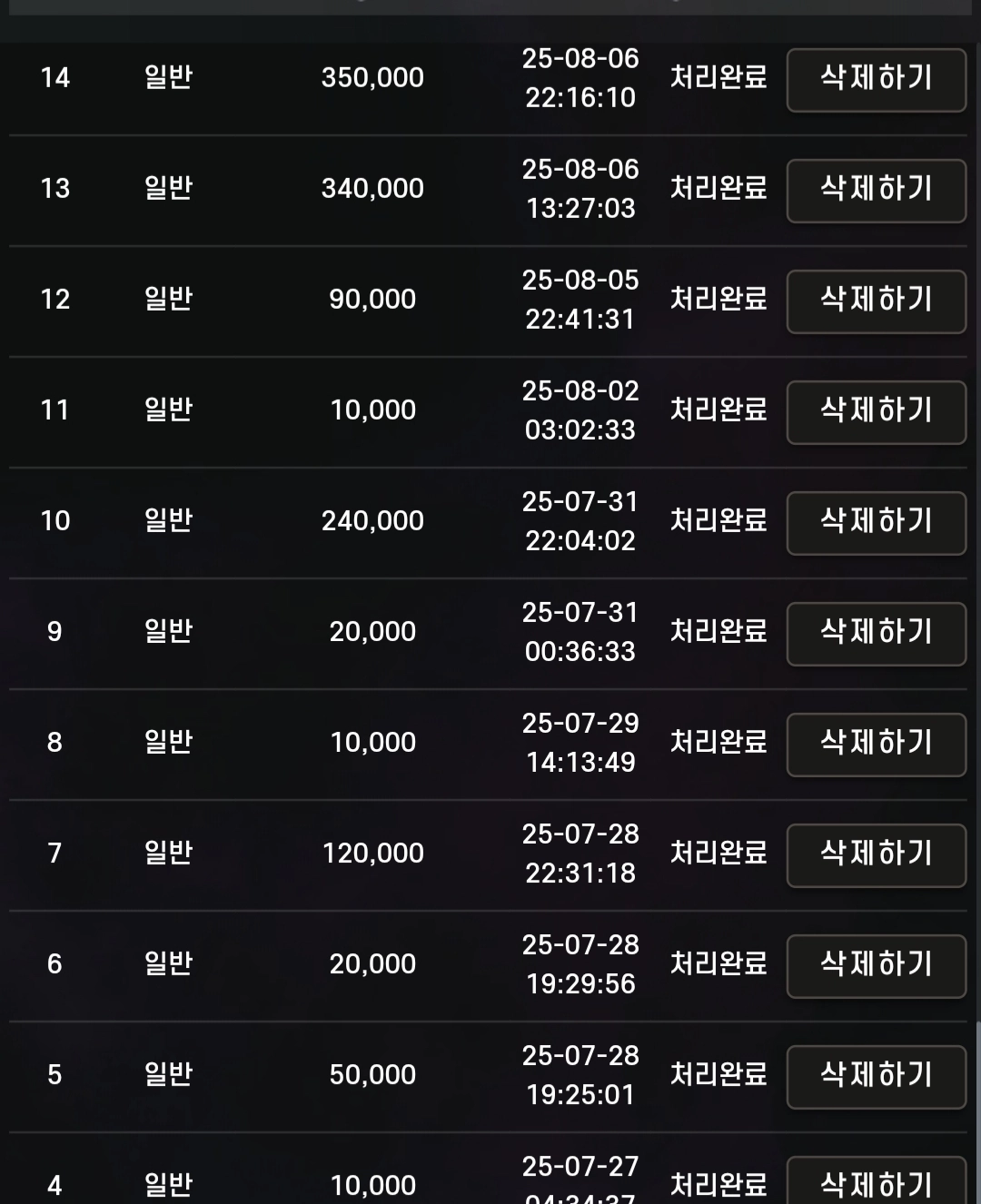Select the 일반 type in row 7
This screenshot has height=1204, width=981.
pyautogui.click(x=168, y=854)
